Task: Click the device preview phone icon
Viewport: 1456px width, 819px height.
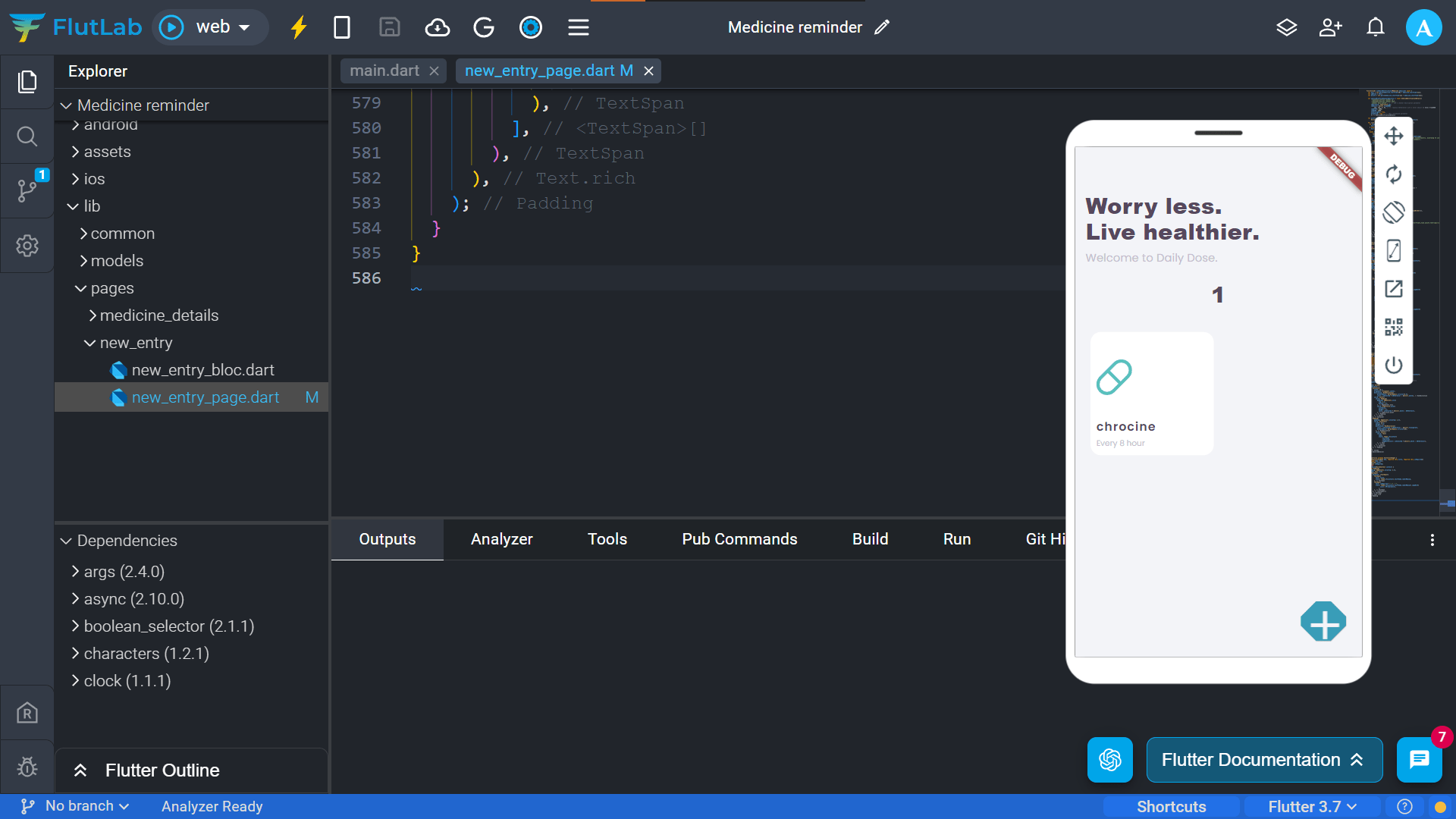Action: 342,27
